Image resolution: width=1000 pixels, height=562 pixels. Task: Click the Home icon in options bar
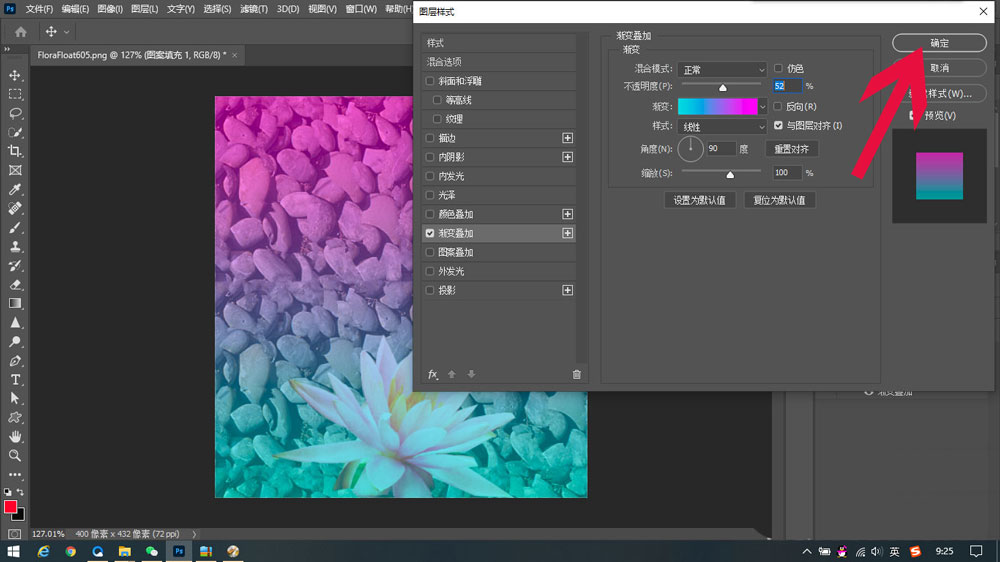pos(20,31)
